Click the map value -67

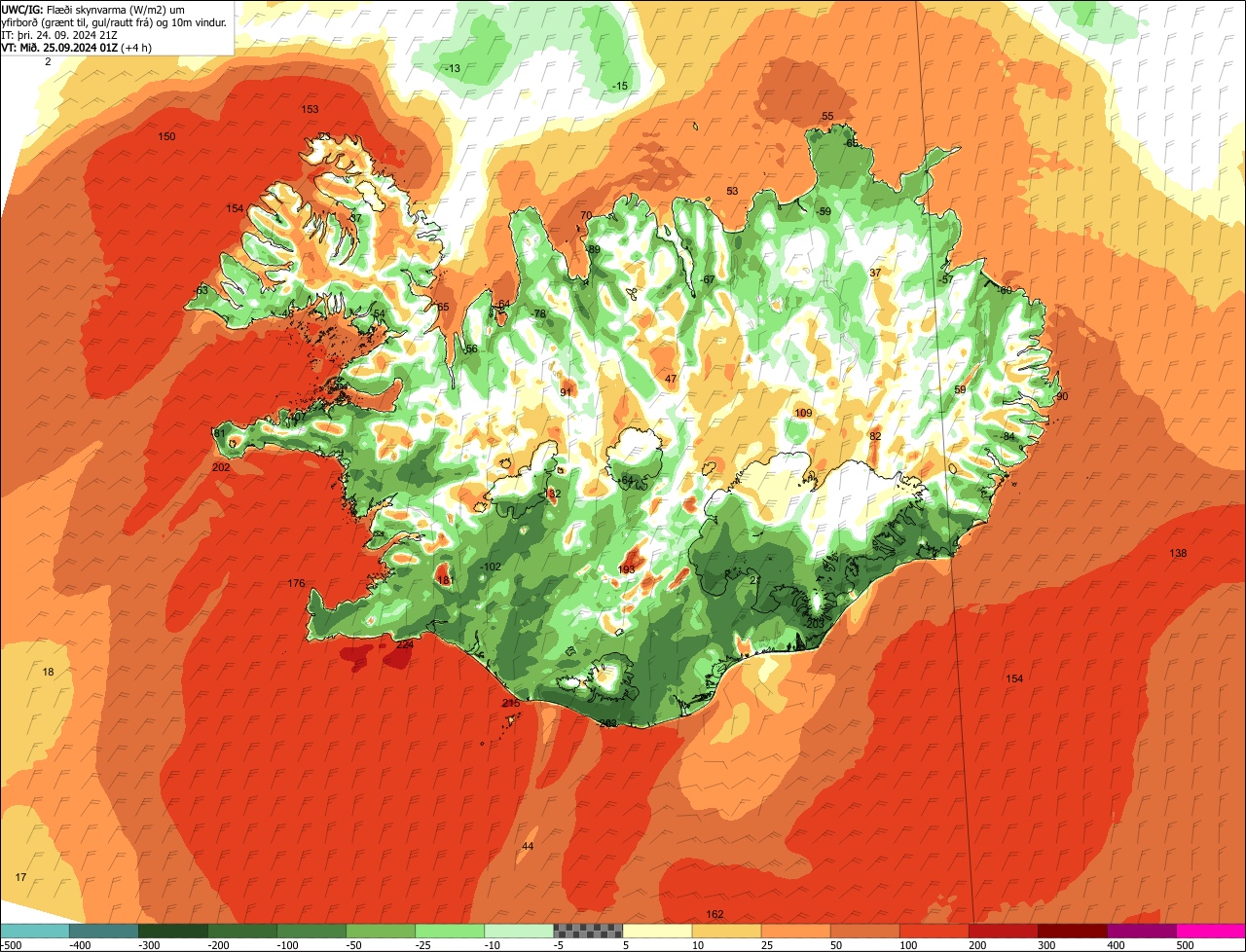point(708,280)
